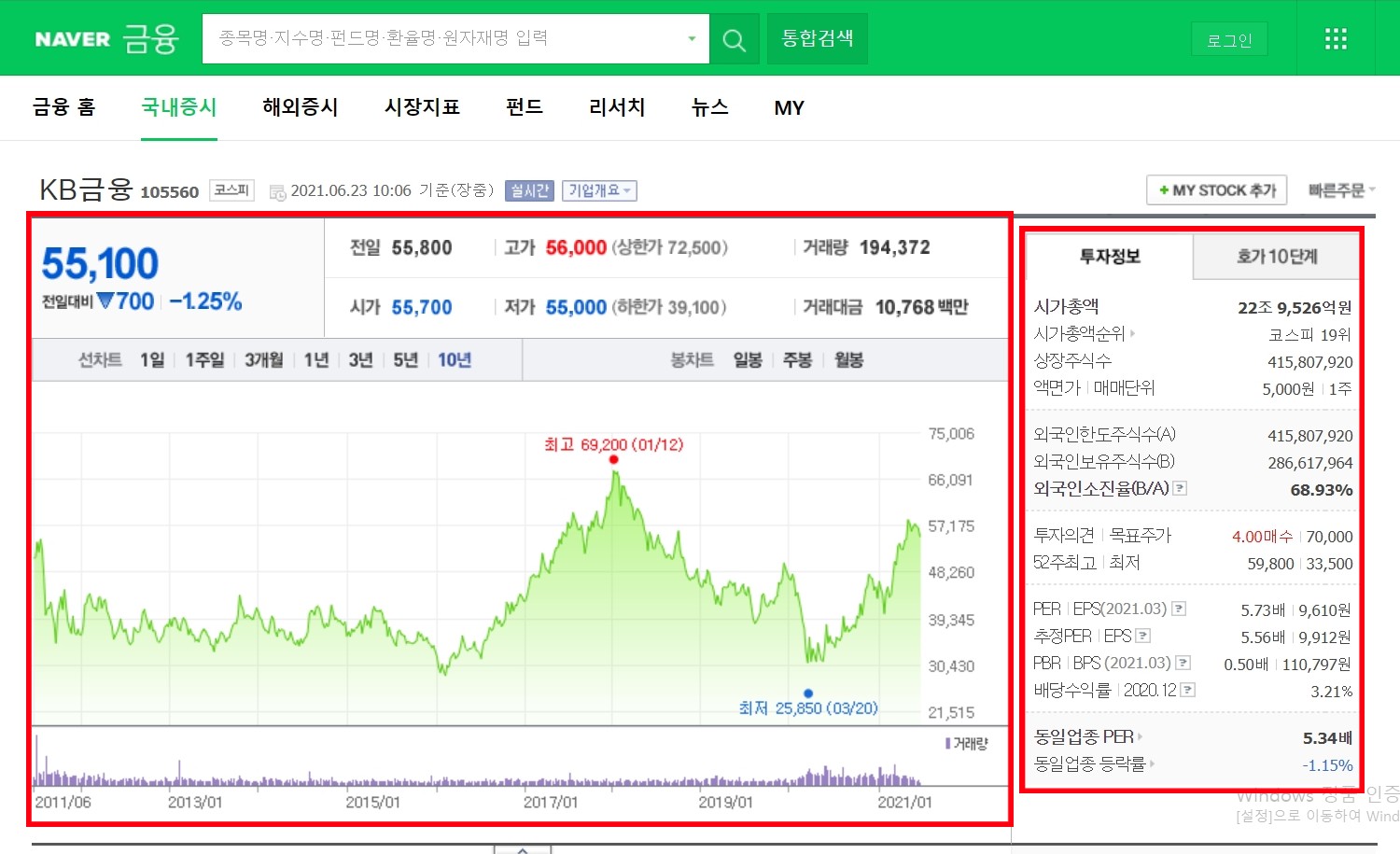Viewport: 1400px width, 854px height.
Task: Select the 10년 line chart period
Action: click(x=455, y=360)
